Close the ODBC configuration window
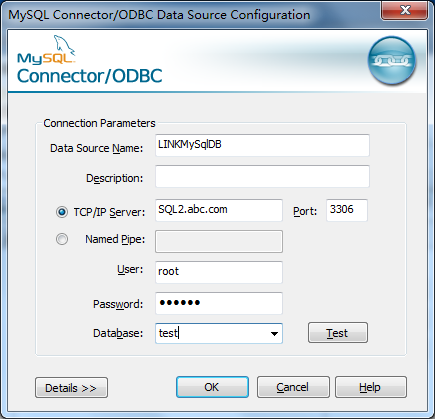The width and height of the screenshot is (435, 419). click(405, 10)
